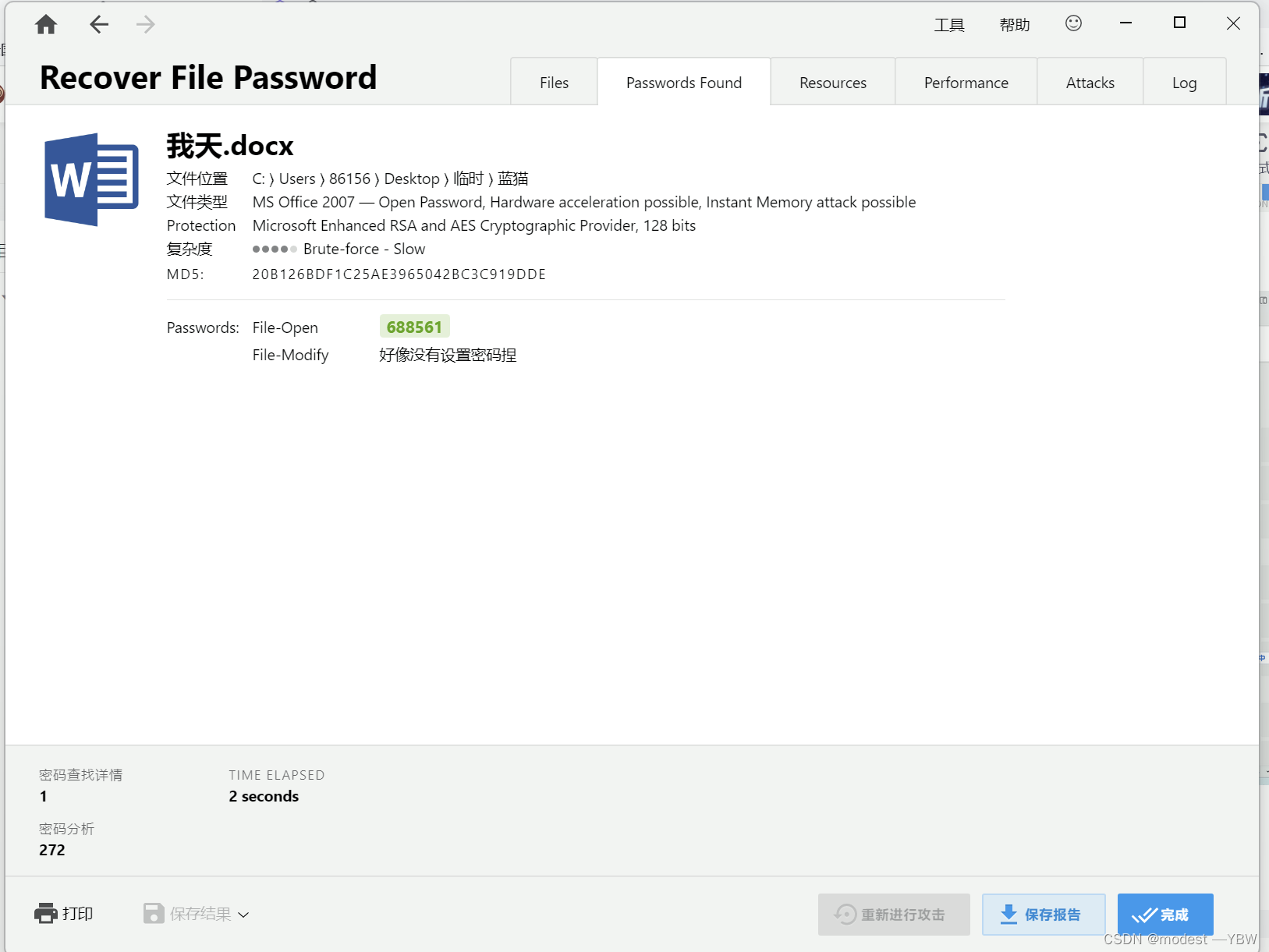This screenshot has height=952, width=1269.
Task: Click the 好像没有设置密码捏 File-Modify text
Action: coord(448,355)
